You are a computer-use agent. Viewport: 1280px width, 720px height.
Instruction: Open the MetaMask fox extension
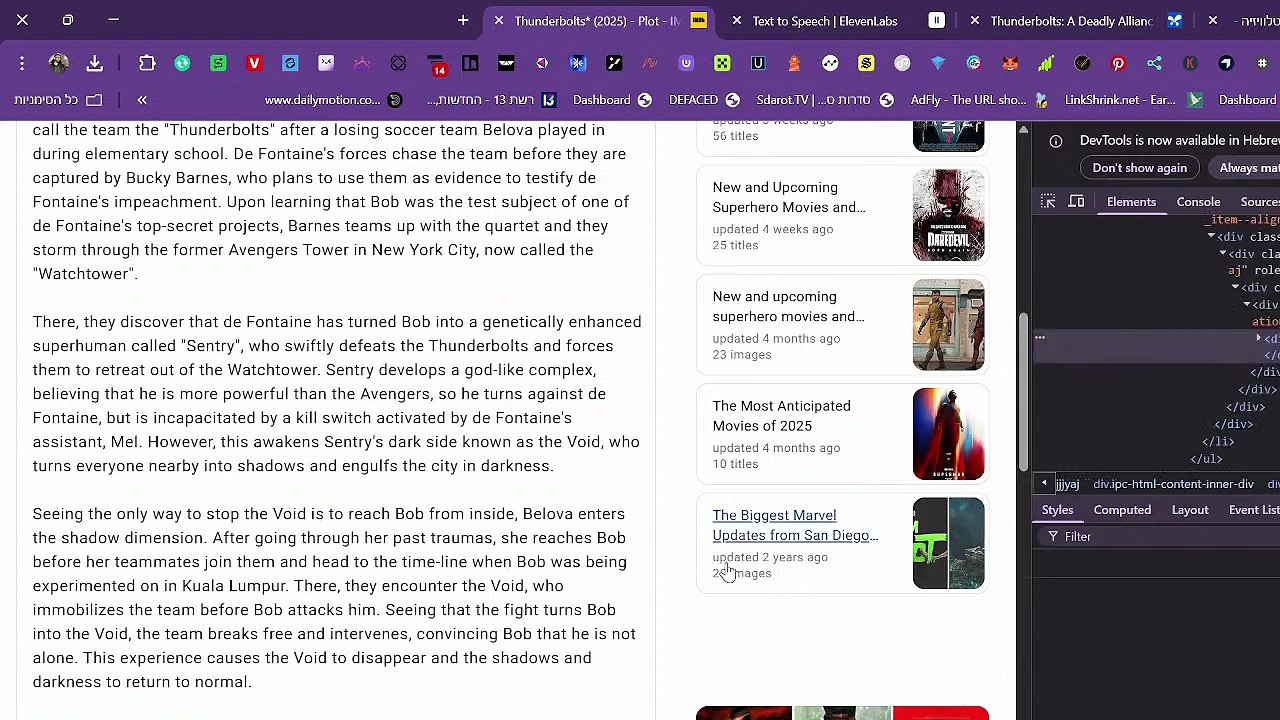pos(1010,63)
